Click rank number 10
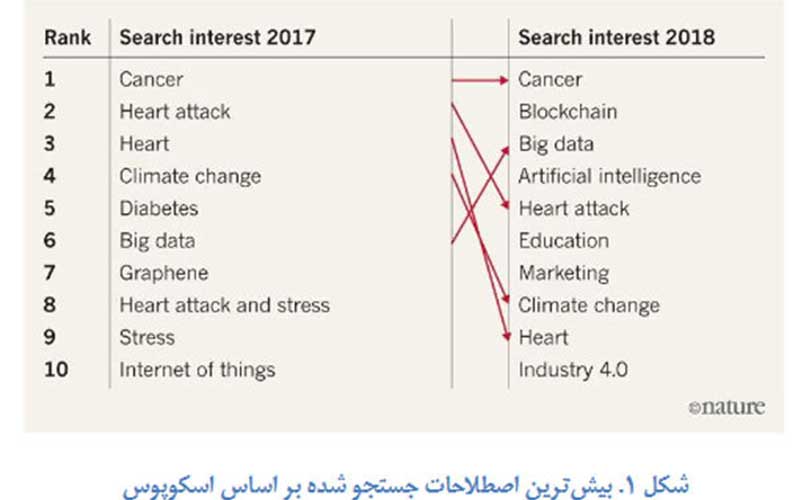The image size is (800, 500). [x=57, y=370]
